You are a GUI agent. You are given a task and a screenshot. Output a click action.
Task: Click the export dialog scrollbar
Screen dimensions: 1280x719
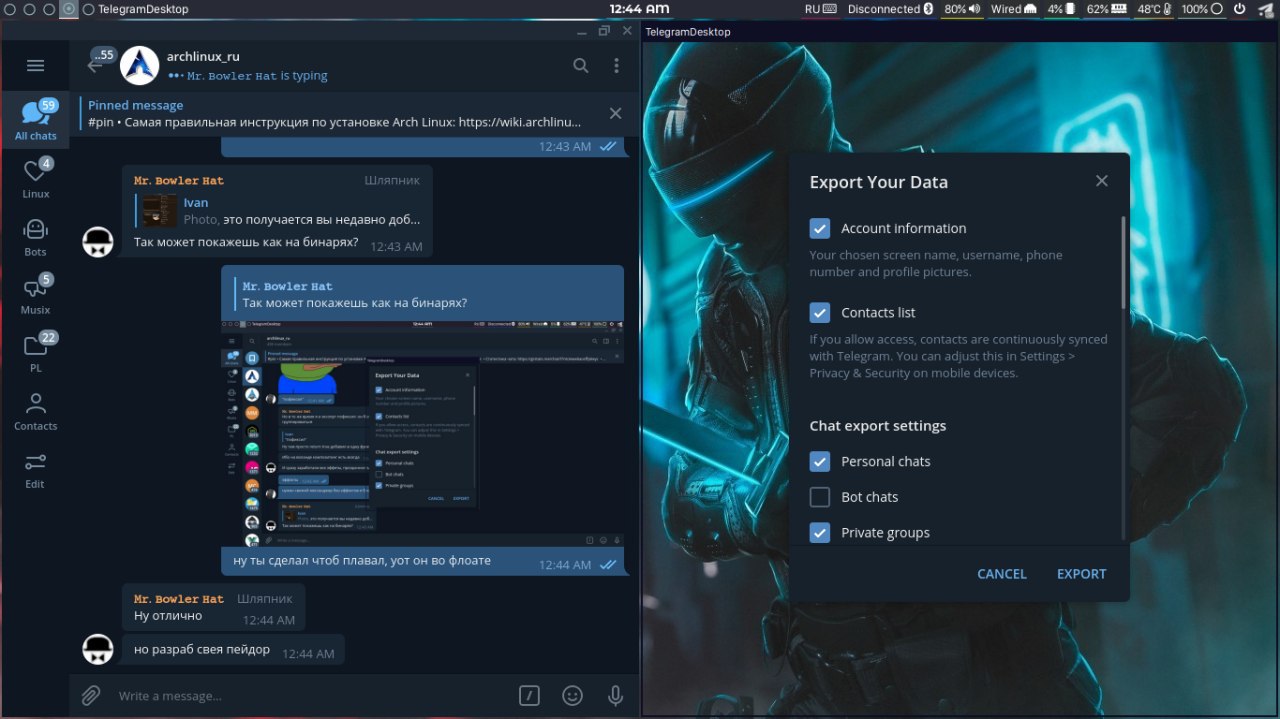1123,263
